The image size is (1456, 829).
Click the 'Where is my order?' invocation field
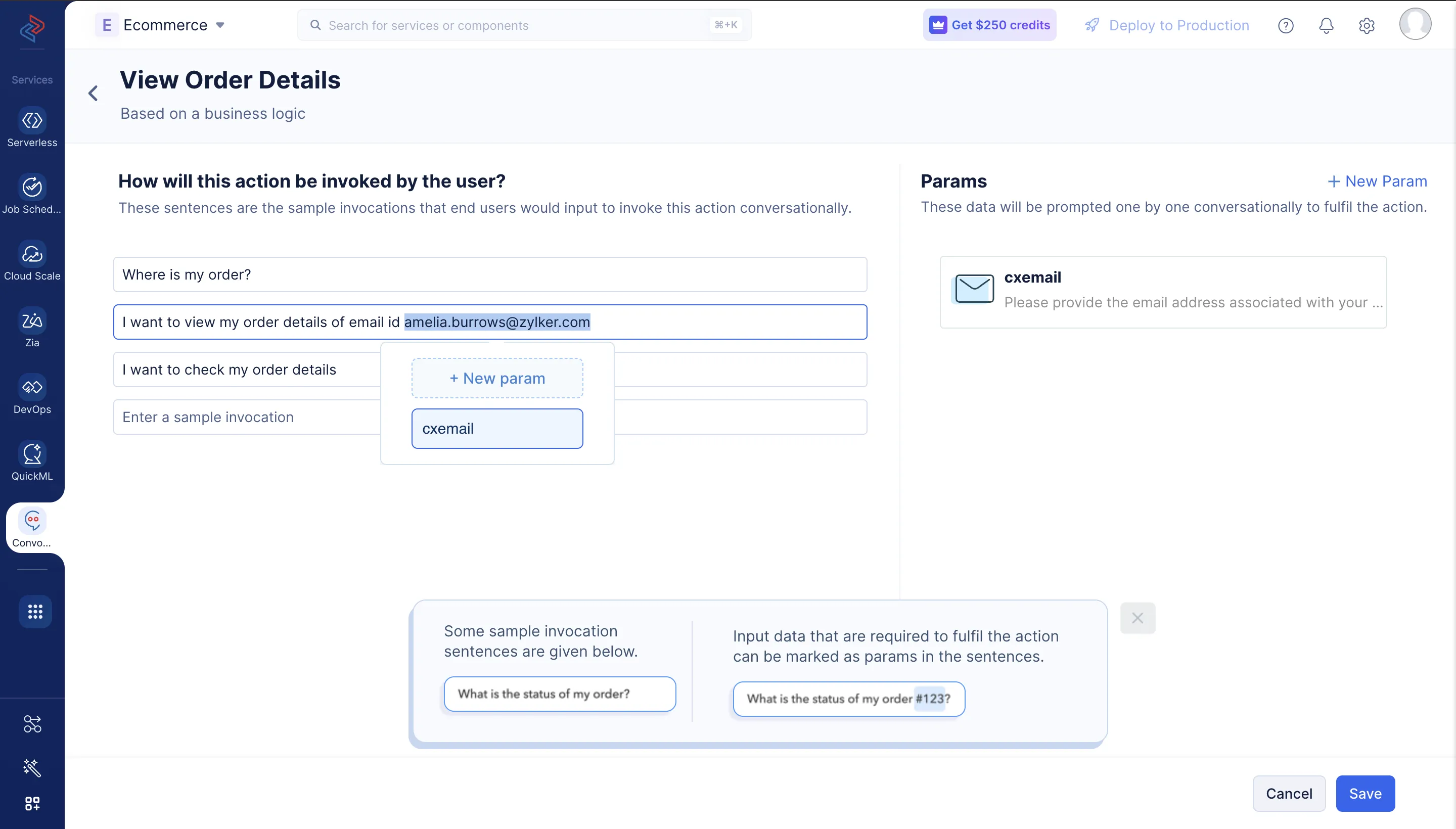point(490,274)
